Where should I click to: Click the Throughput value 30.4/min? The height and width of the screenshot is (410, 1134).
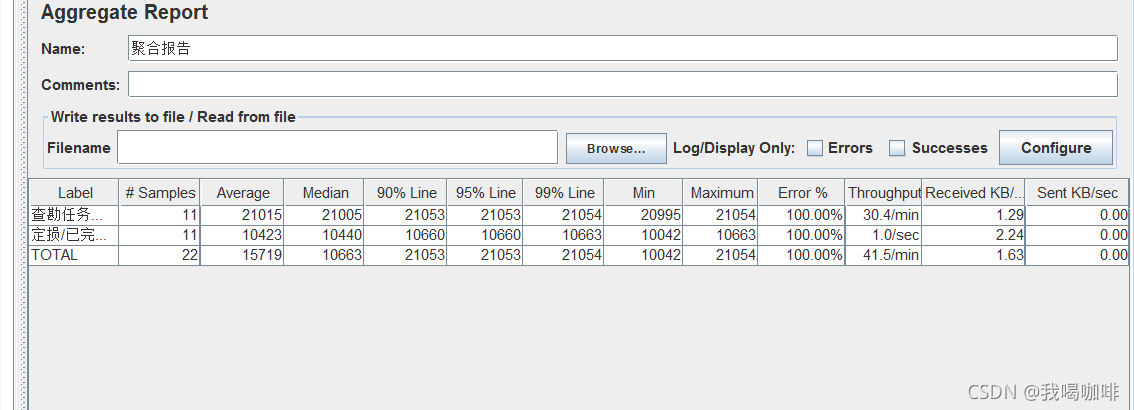coord(892,215)
